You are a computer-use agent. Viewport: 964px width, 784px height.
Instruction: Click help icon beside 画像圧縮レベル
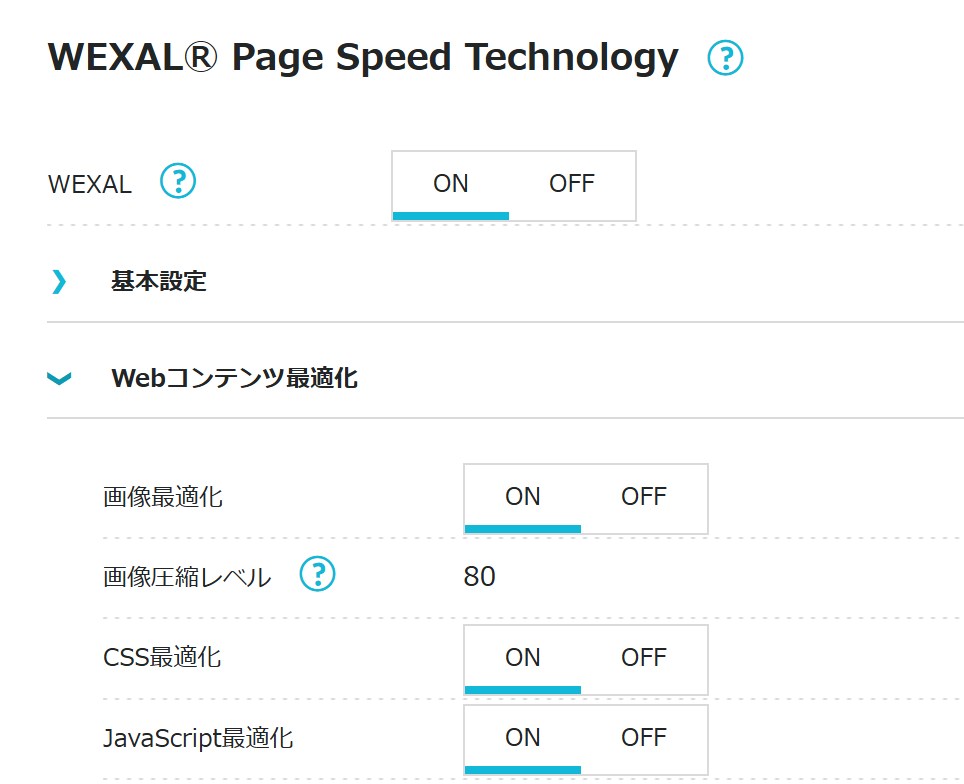[318, 575]
